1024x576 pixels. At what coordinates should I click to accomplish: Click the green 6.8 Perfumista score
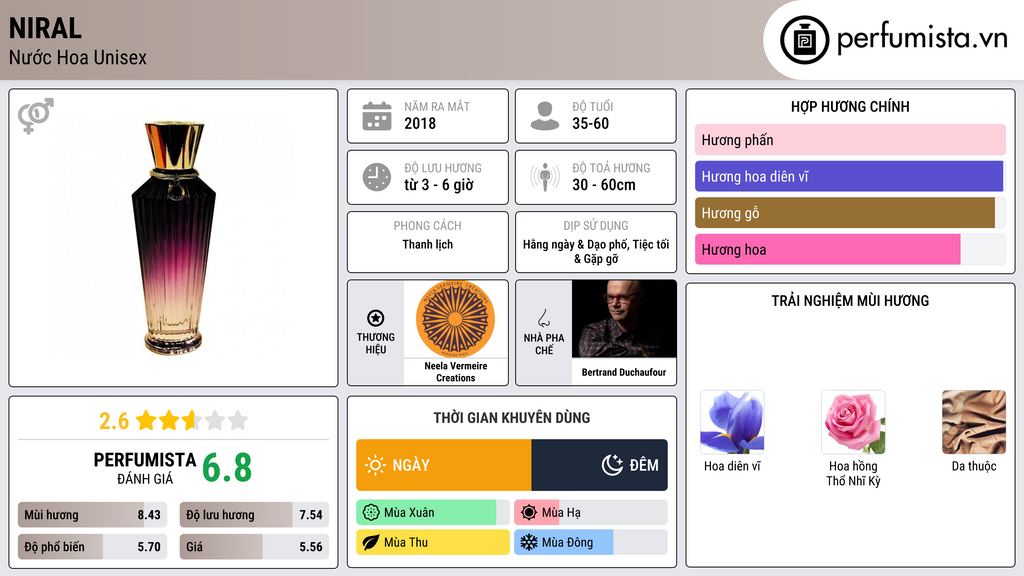pyautogui.click(x=227, y=468)
